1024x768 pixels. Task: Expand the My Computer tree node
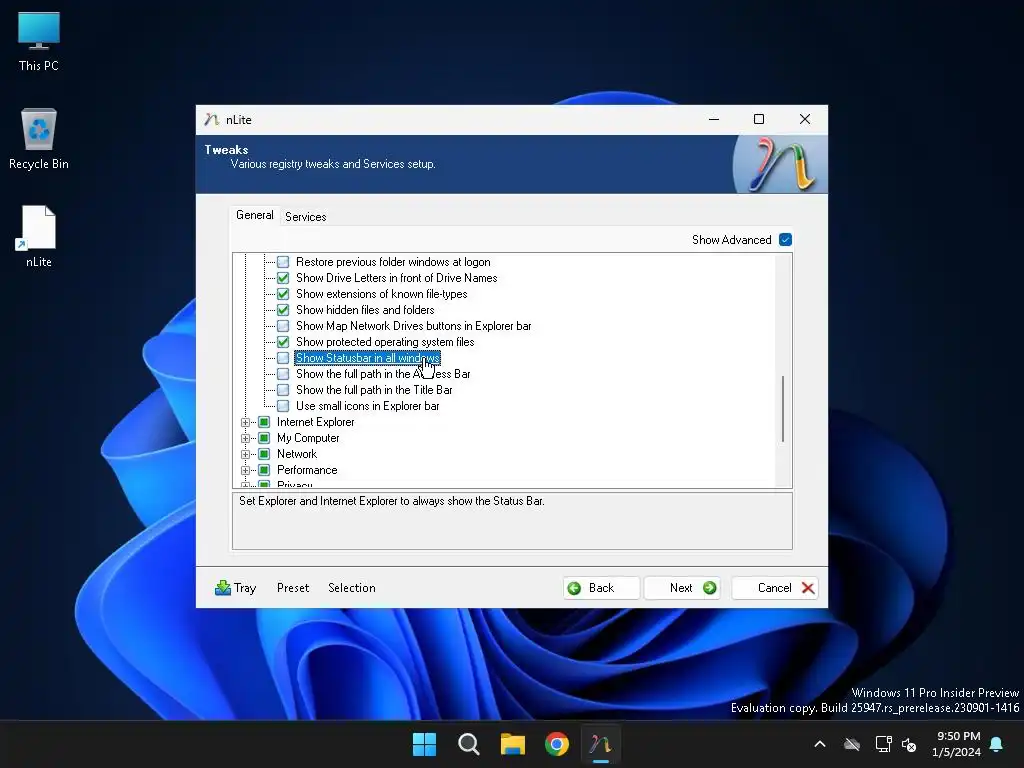coord(246,438)
